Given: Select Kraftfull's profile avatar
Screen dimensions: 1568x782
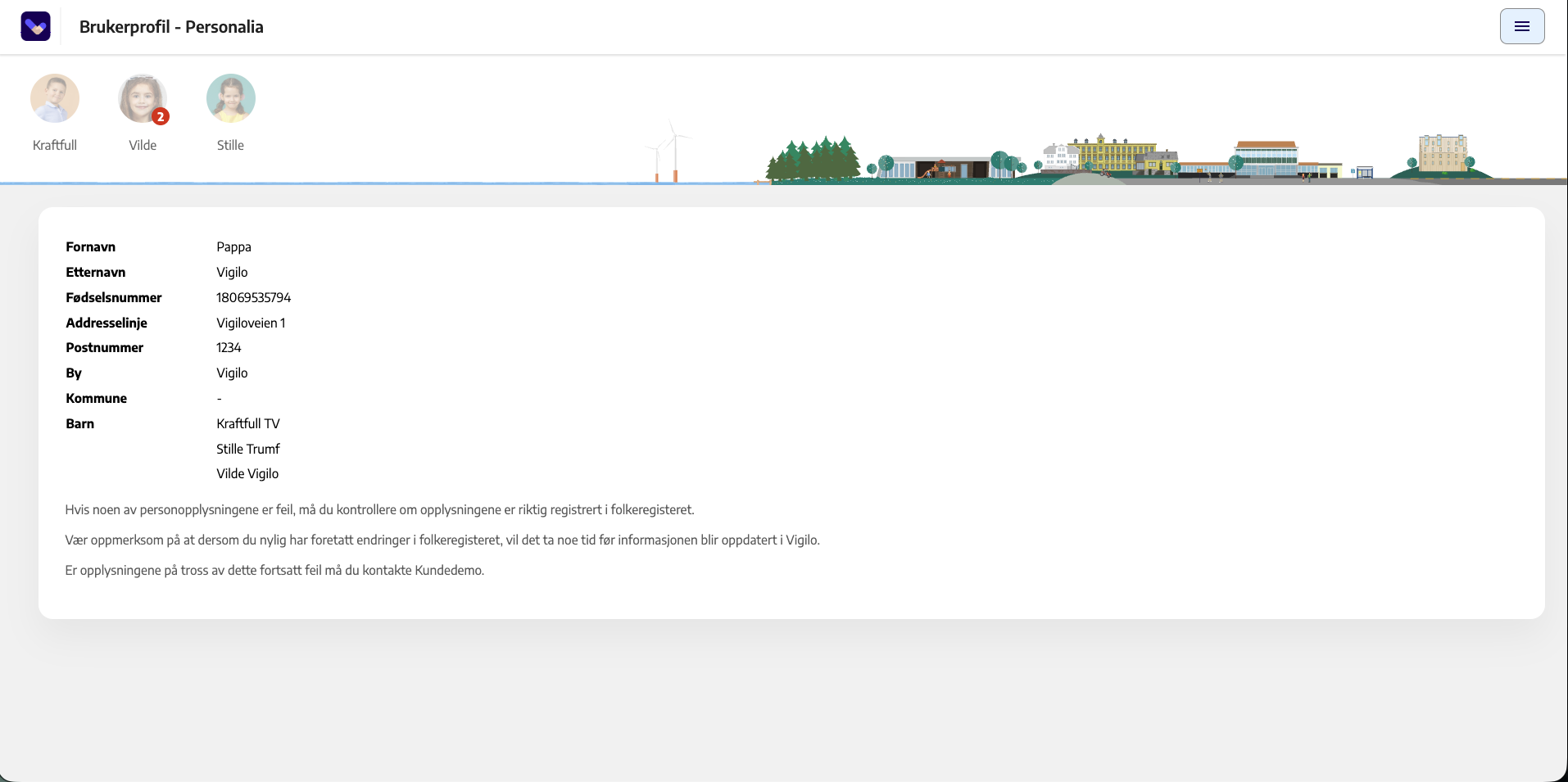Looking at the screenshot, I should [x=55, y=98].
